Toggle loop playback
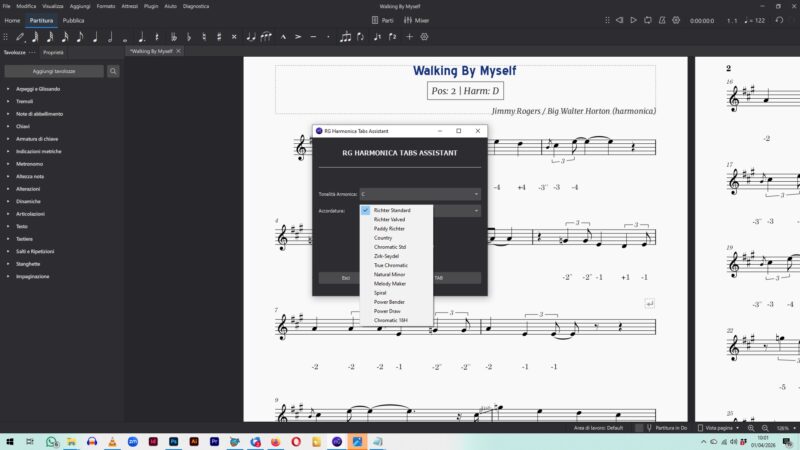800x450 pixels. pyautogui.click(x=647, y=20)
